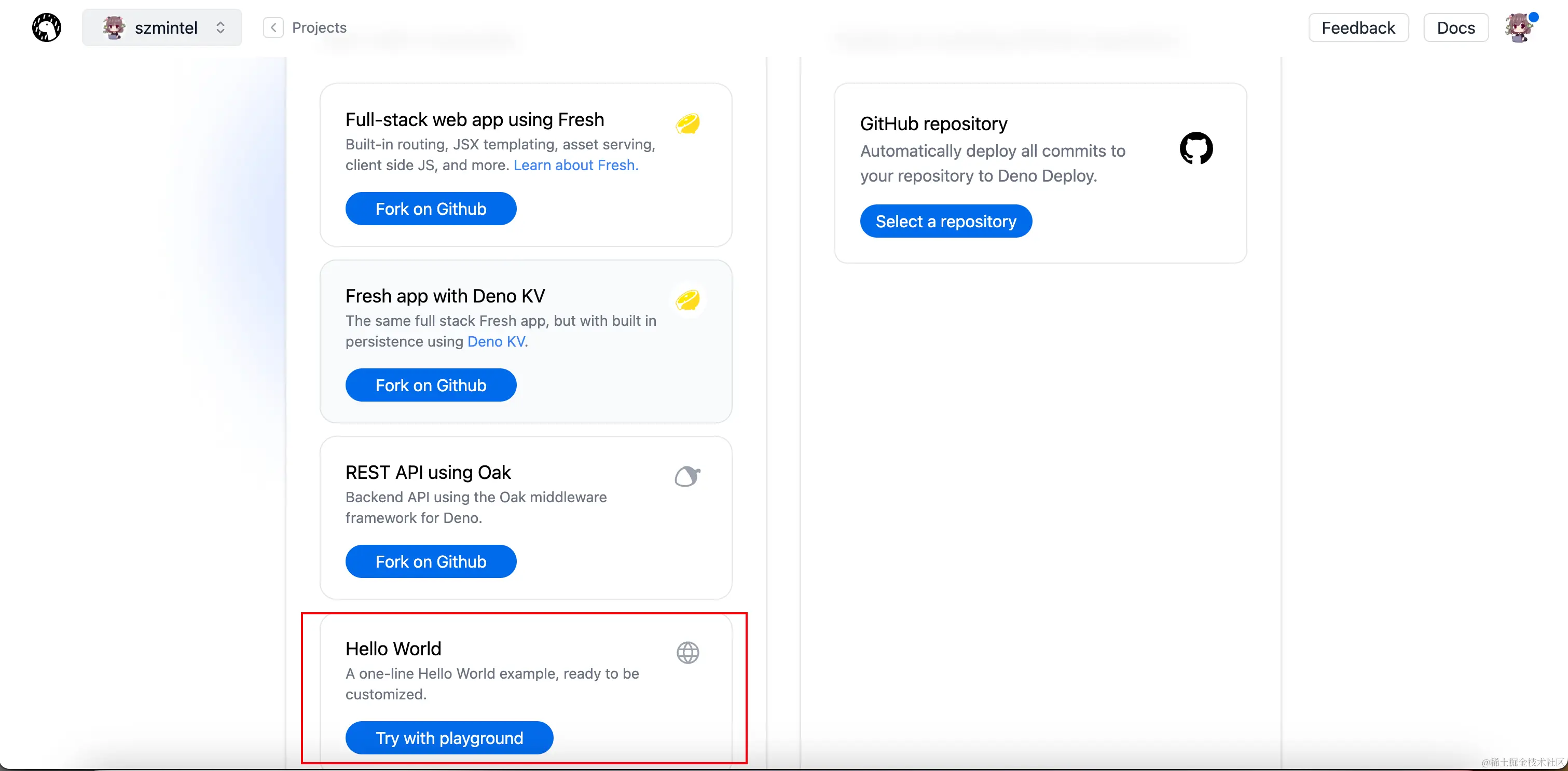Click the szmintel avatar in the switcher
Image resolution: width=1568 pixels, height=771 pixels.
pyautogui.click(x=114, y=27)
